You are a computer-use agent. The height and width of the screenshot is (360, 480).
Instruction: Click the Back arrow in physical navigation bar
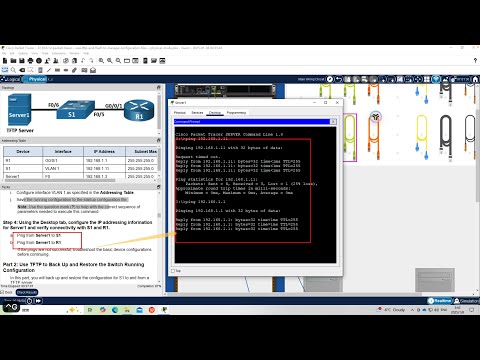pos(339,79)
